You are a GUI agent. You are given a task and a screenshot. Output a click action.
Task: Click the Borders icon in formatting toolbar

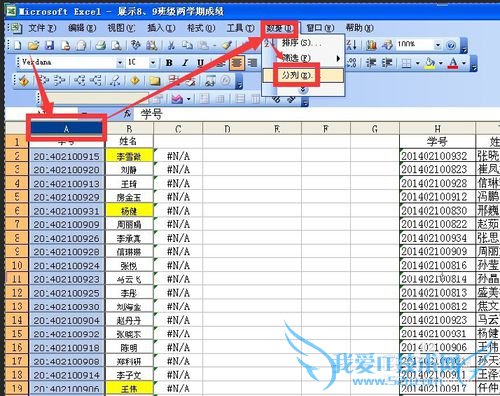406,63
